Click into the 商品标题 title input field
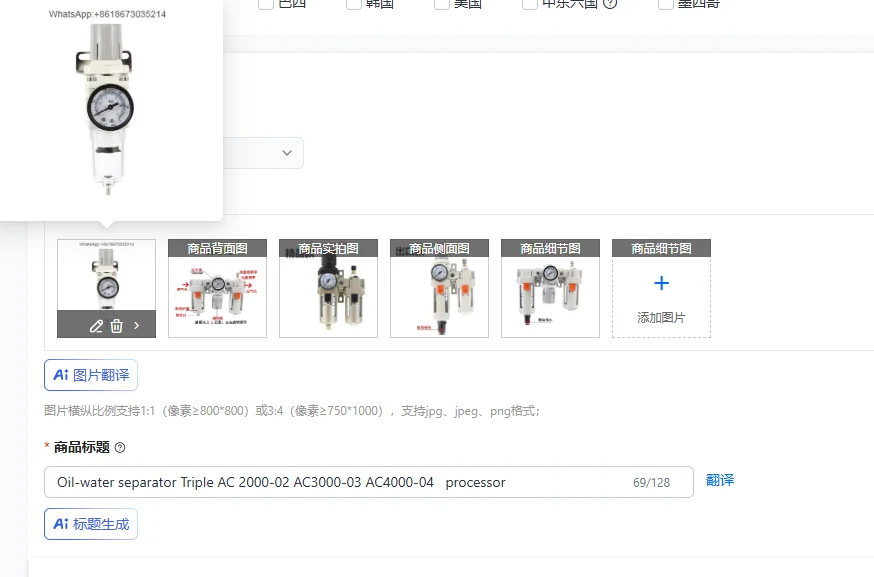874x577 pixels. click(x=368, y=482)
